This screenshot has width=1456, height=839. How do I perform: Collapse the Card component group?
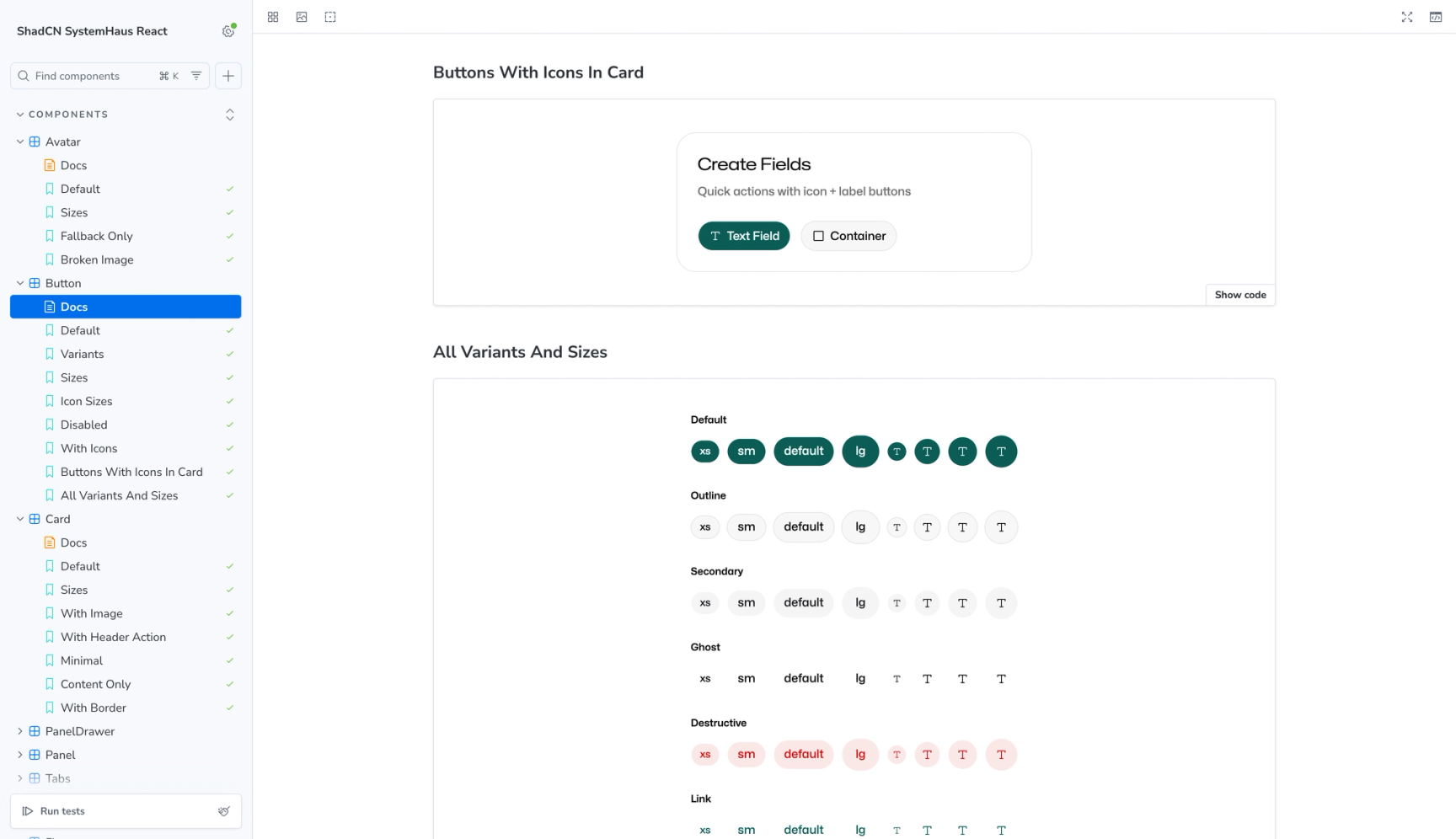[x=20, y=519]
